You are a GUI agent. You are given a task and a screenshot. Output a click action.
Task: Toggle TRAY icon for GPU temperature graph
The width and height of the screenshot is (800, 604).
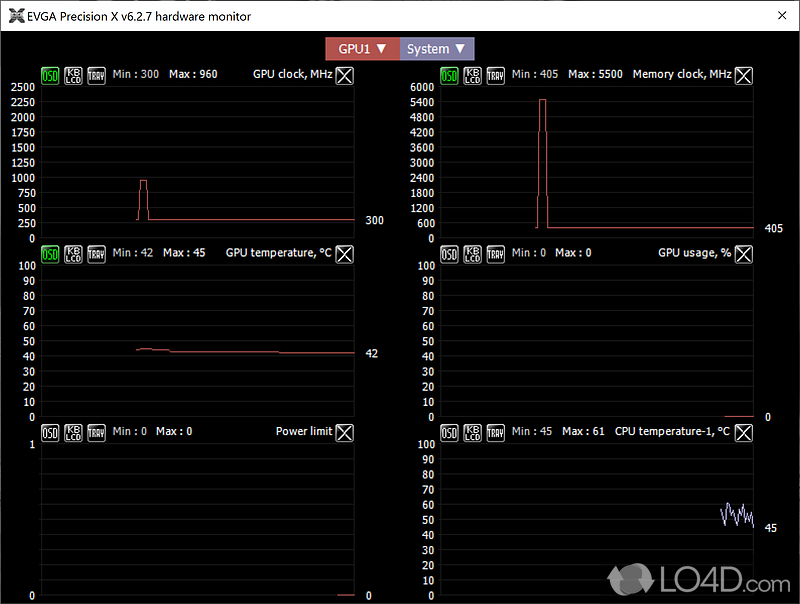click(96, 254)
